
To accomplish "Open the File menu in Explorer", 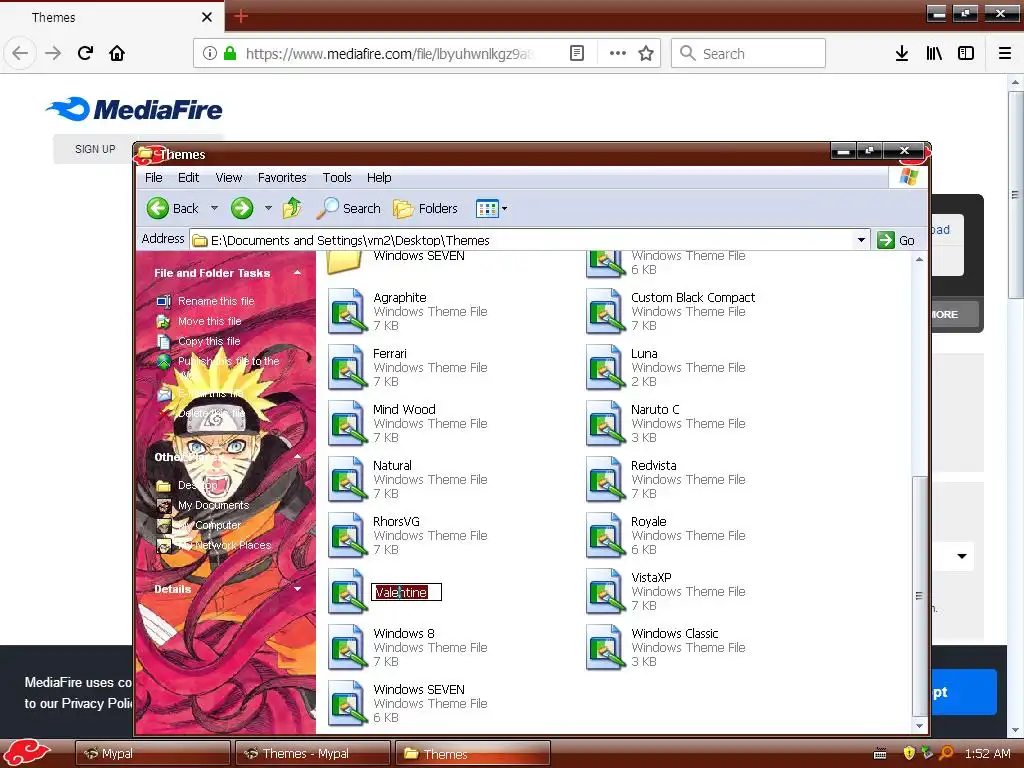I will [153, 178].
